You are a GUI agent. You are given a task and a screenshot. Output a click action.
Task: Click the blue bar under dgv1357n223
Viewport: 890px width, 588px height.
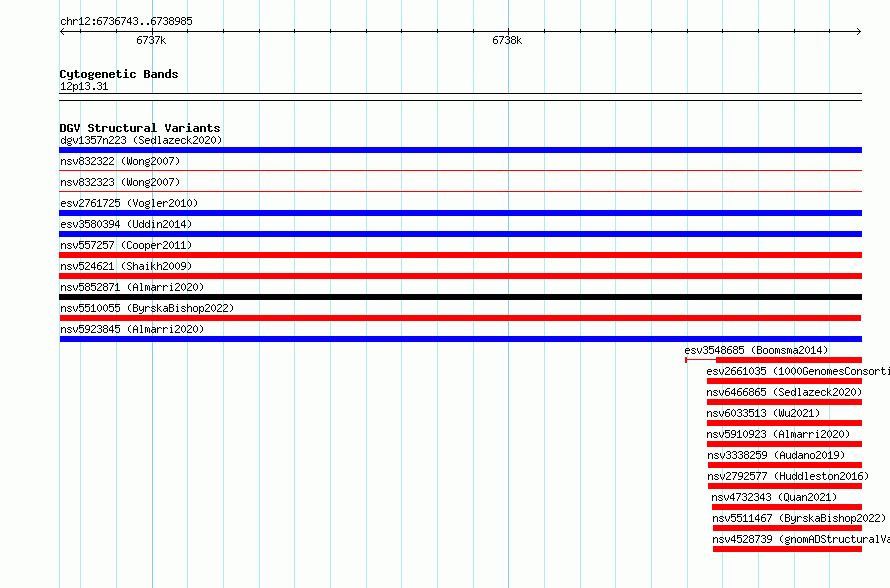460,150
